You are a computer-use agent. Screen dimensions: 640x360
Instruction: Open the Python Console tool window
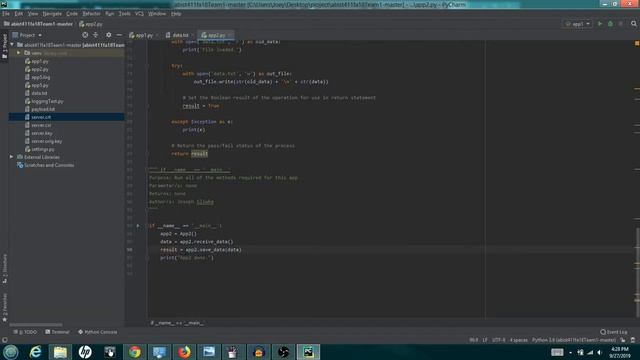click(98, 332)
